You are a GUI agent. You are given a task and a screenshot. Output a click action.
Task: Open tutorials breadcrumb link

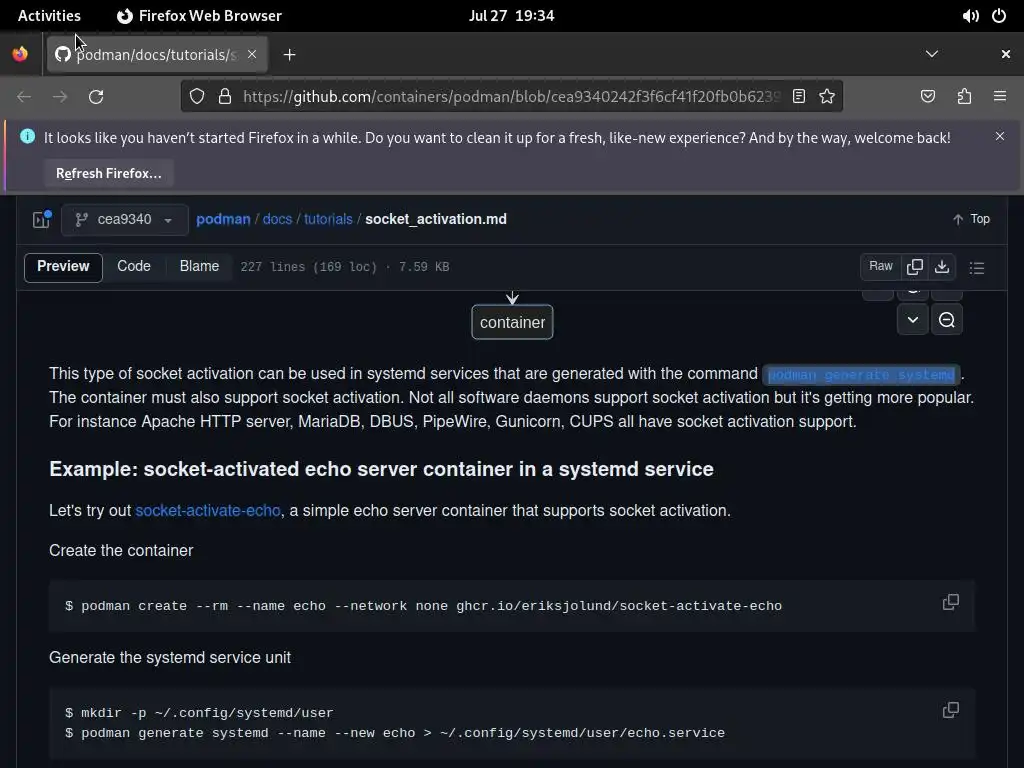click(328, 219)
